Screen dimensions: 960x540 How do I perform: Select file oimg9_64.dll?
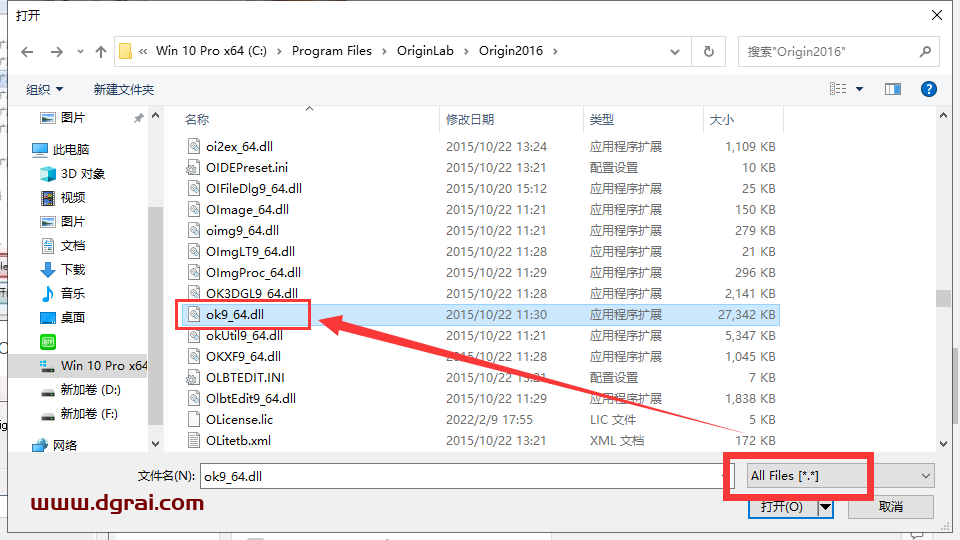point(242,230)
